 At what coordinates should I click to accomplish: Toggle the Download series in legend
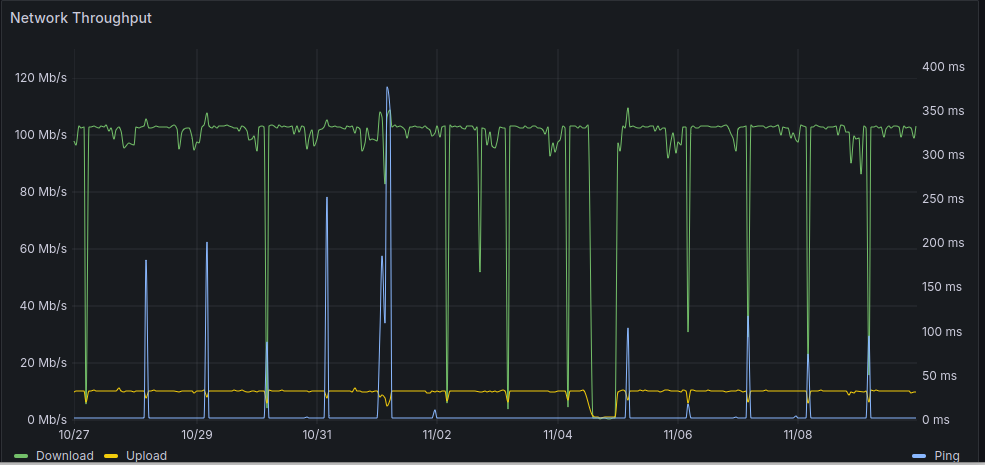tap(65, 456)
